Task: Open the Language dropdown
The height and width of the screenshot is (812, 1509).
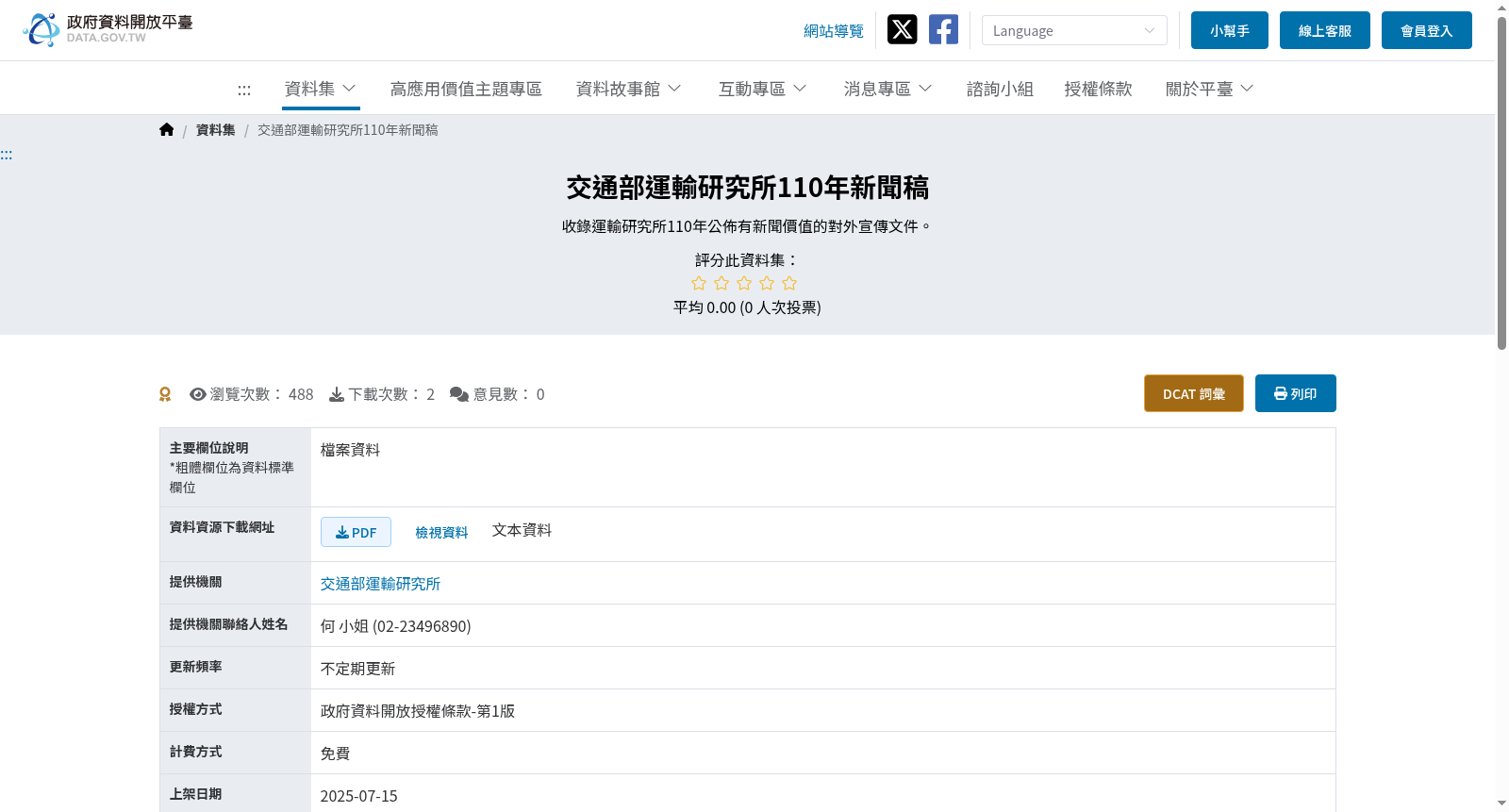Action: (x=1074, y=30)
